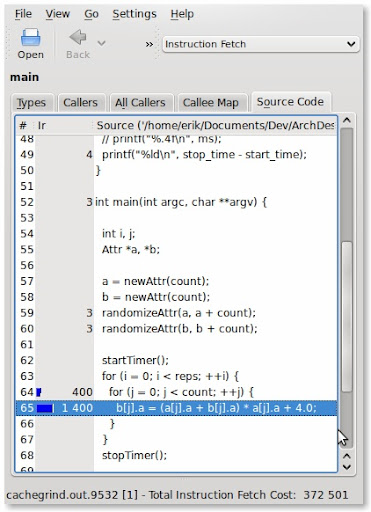Click the cachegrind.out.9532 status bar text

(62, 495)
